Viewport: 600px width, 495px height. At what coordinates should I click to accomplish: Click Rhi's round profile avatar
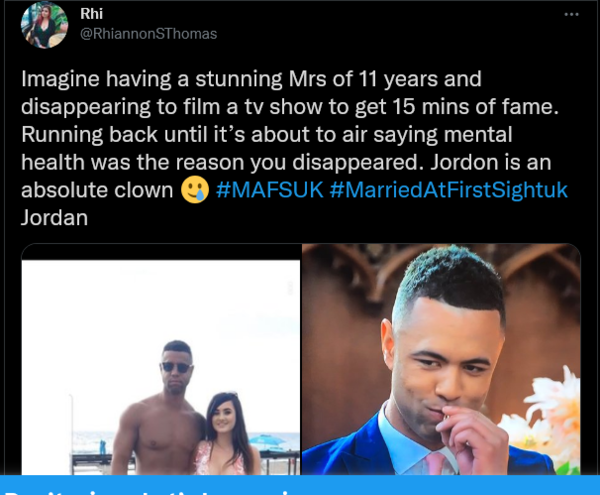click(x=44, y=25)
